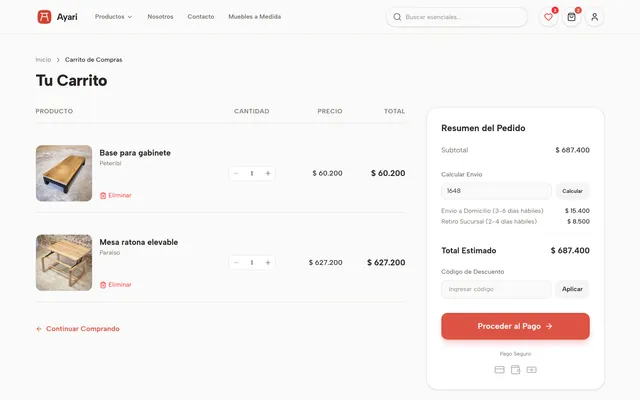The height and width of the screenshot is (400, 640).
Task: Open the Contacto menu item
Action: [201, 17]
